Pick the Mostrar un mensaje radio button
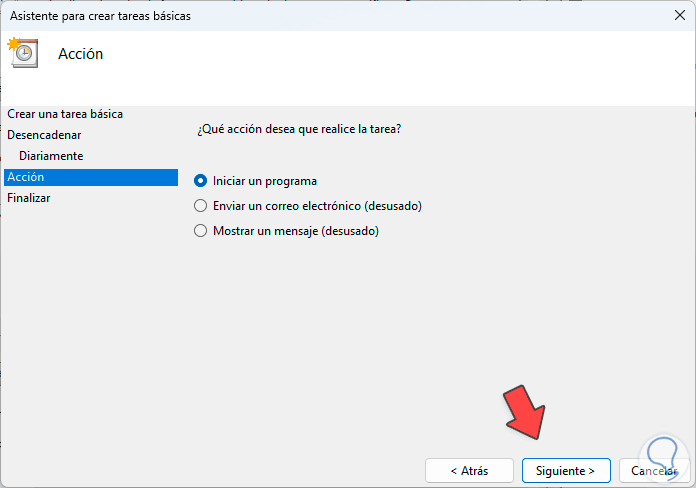696x488 pixels. click(x=200, y=231)
